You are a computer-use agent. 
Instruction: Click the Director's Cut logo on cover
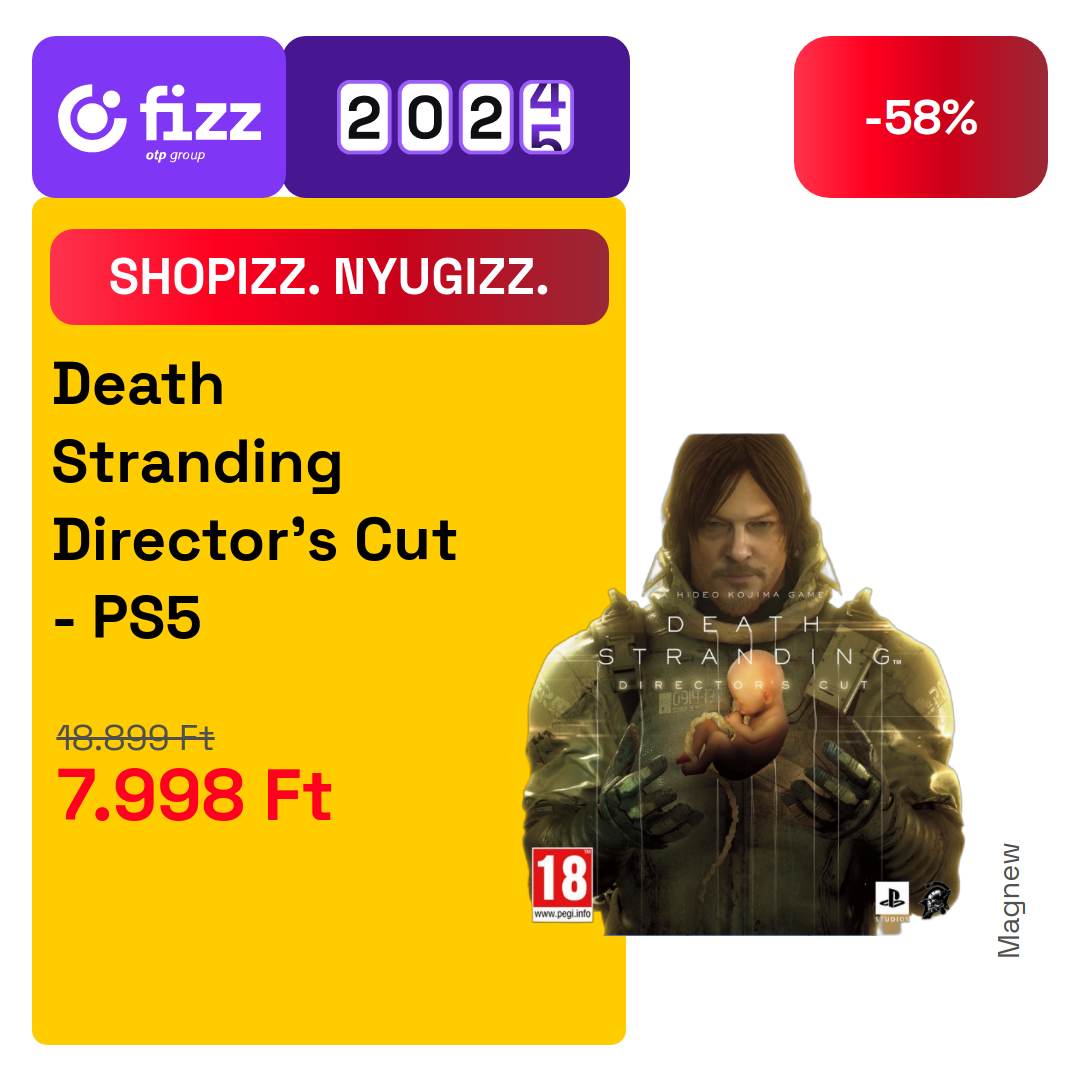click(744, 685)
